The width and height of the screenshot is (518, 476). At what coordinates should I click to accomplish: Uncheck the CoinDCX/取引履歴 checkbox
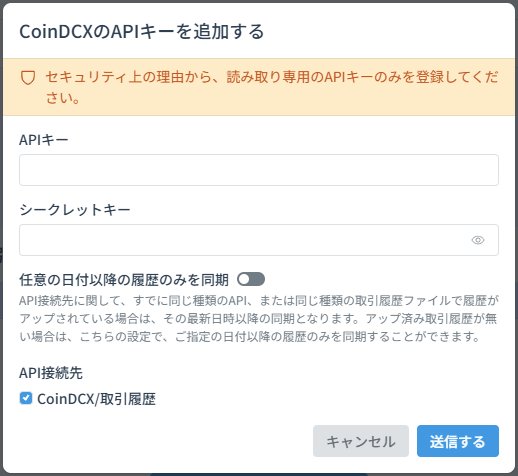tap(26, 398)
